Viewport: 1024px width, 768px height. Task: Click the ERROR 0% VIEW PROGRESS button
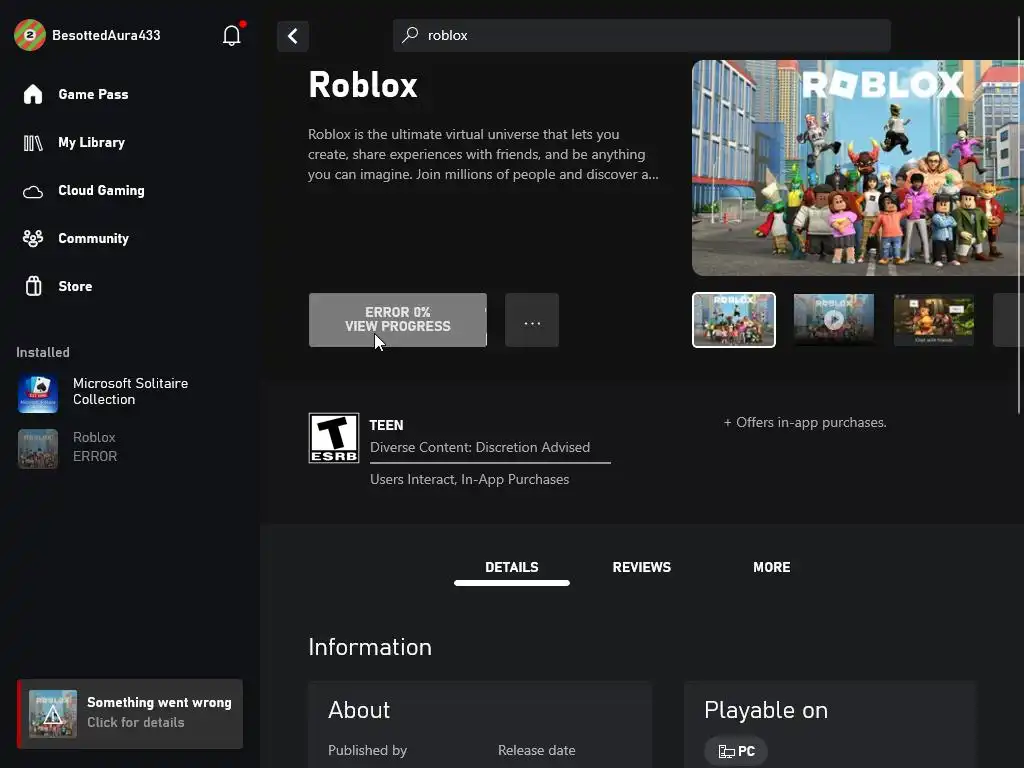(398, 320)
